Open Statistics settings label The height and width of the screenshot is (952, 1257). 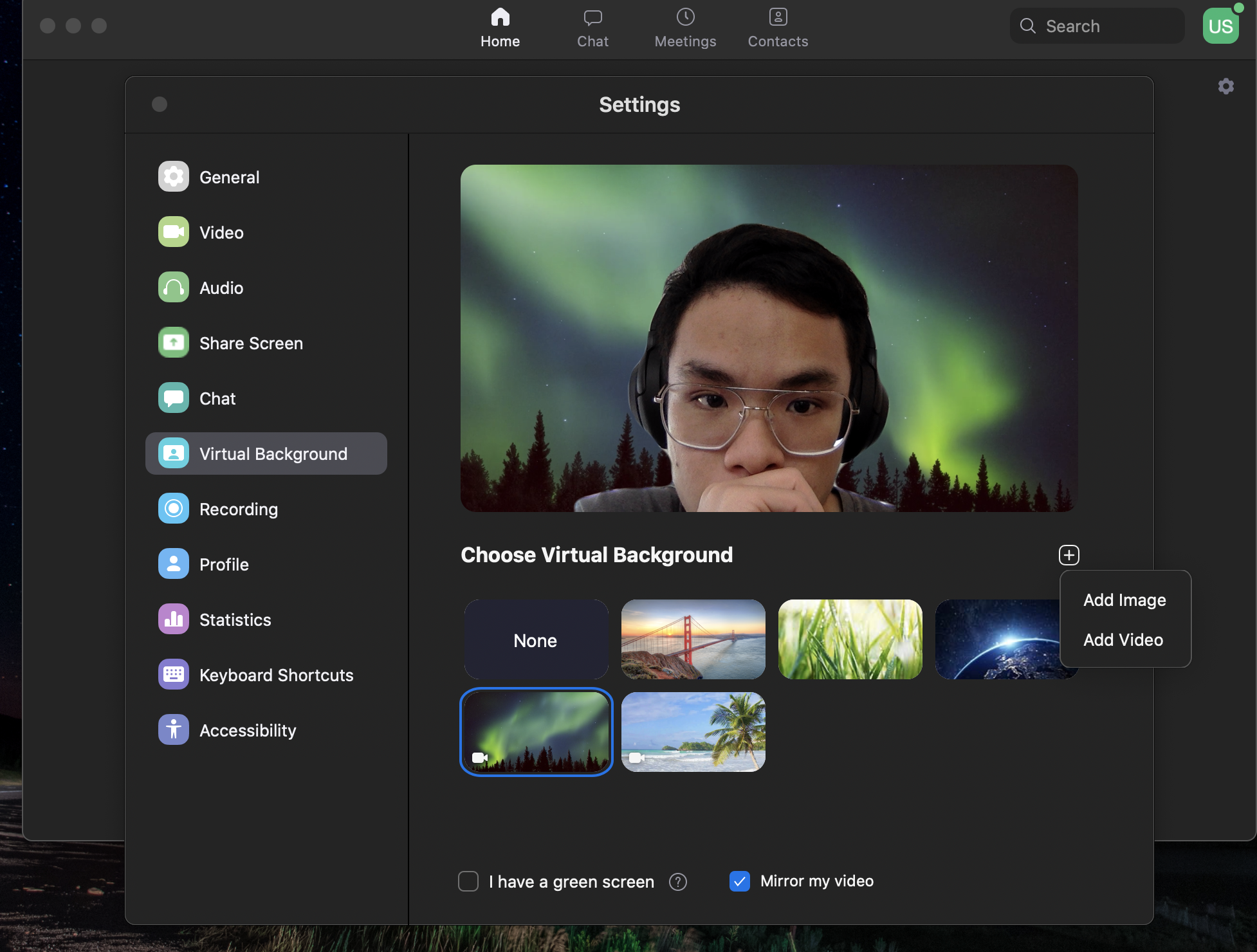(x=235, y=620)
